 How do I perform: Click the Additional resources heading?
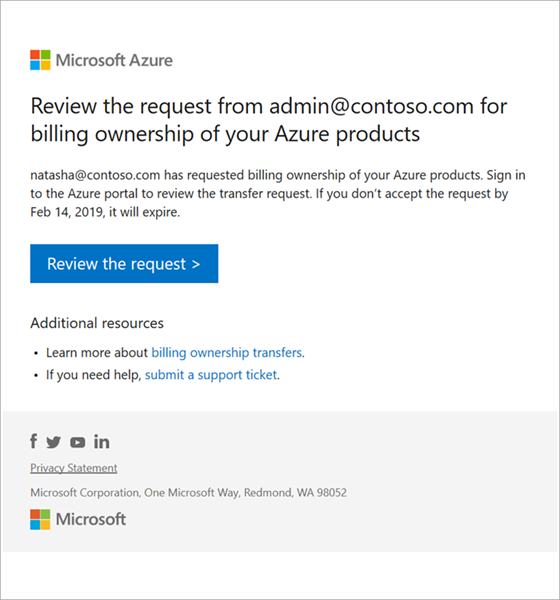click(x=97, y=323)
